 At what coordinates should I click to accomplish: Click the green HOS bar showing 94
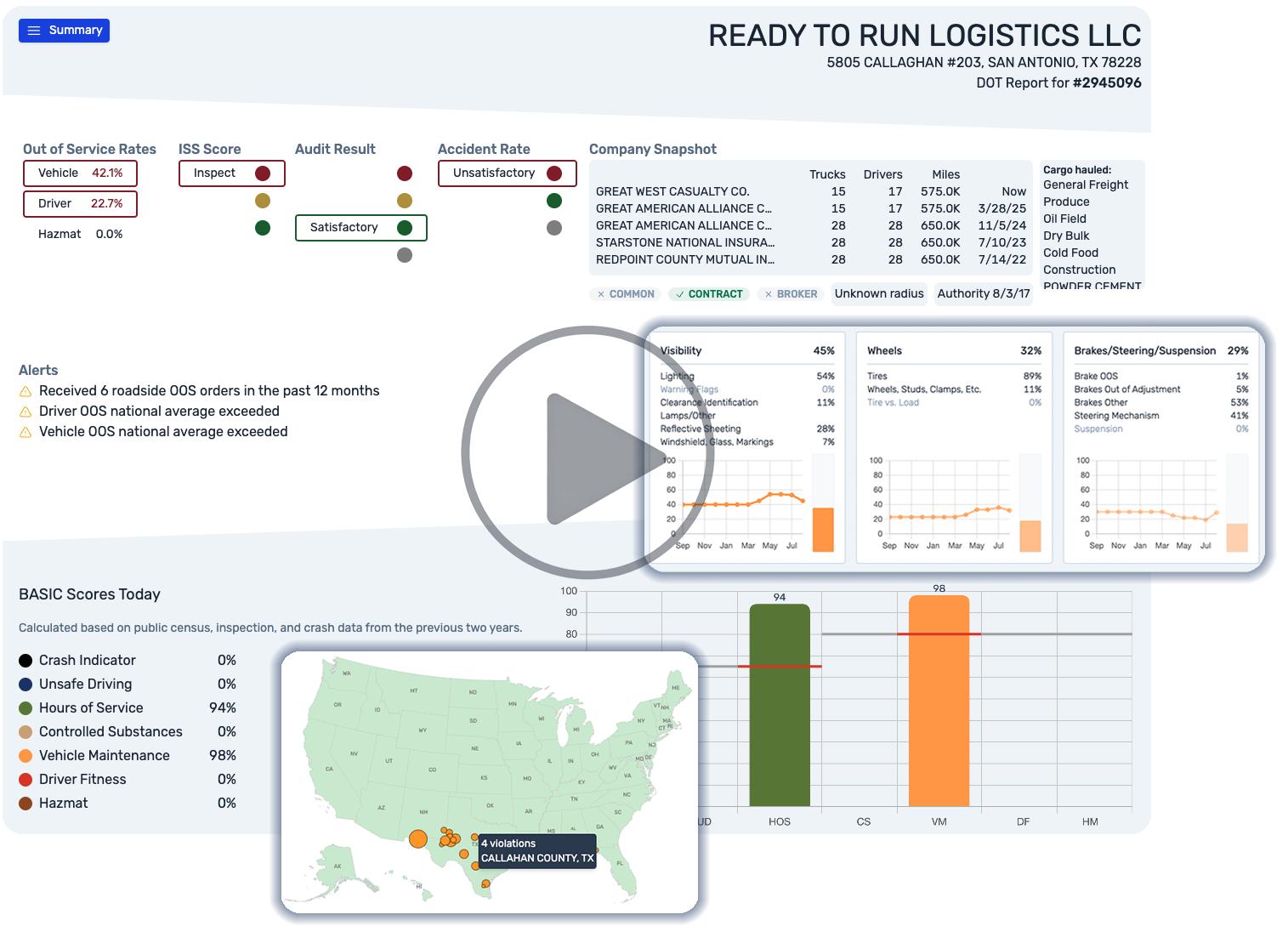(x=780, y=705)
